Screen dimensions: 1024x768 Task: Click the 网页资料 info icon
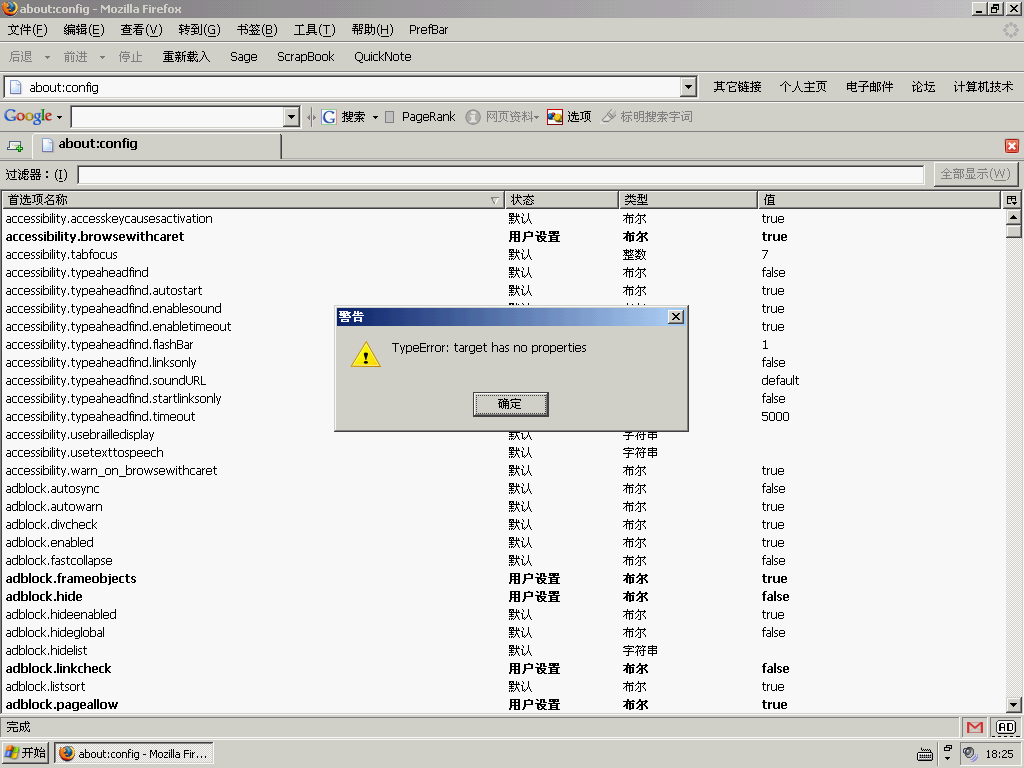point(473,117)
